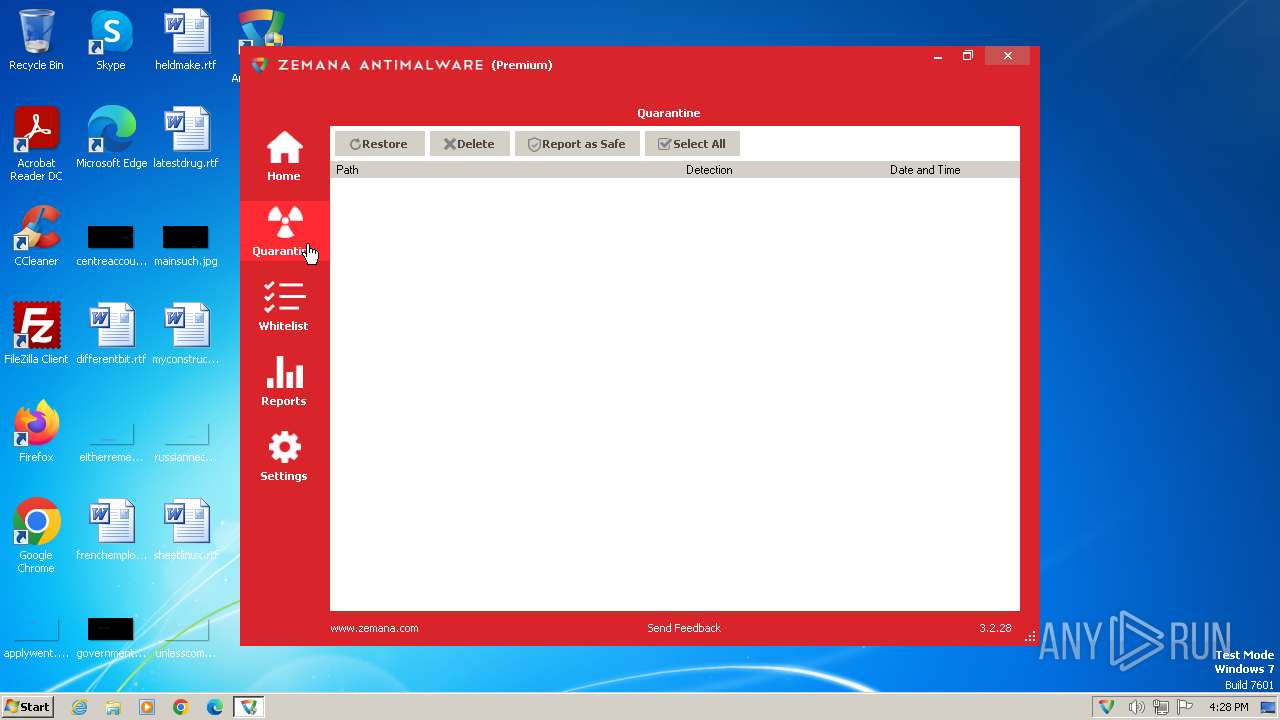The width and height of the screenshot is (1280, 720).
Task: Select Acrobat Reader DC desktop shortcut
Action: coord(36,144)
